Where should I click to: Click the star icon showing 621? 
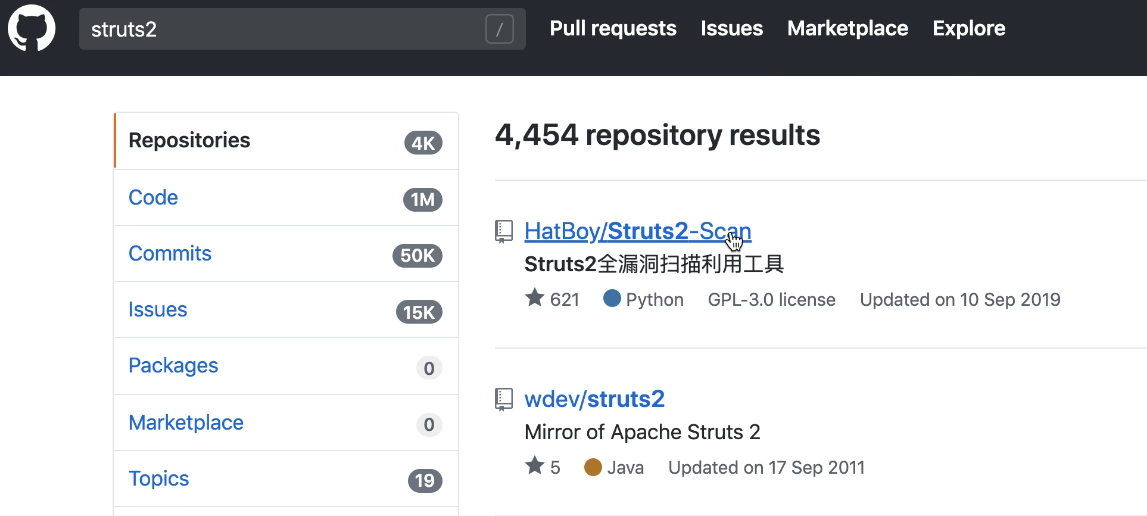pos(535,299)
